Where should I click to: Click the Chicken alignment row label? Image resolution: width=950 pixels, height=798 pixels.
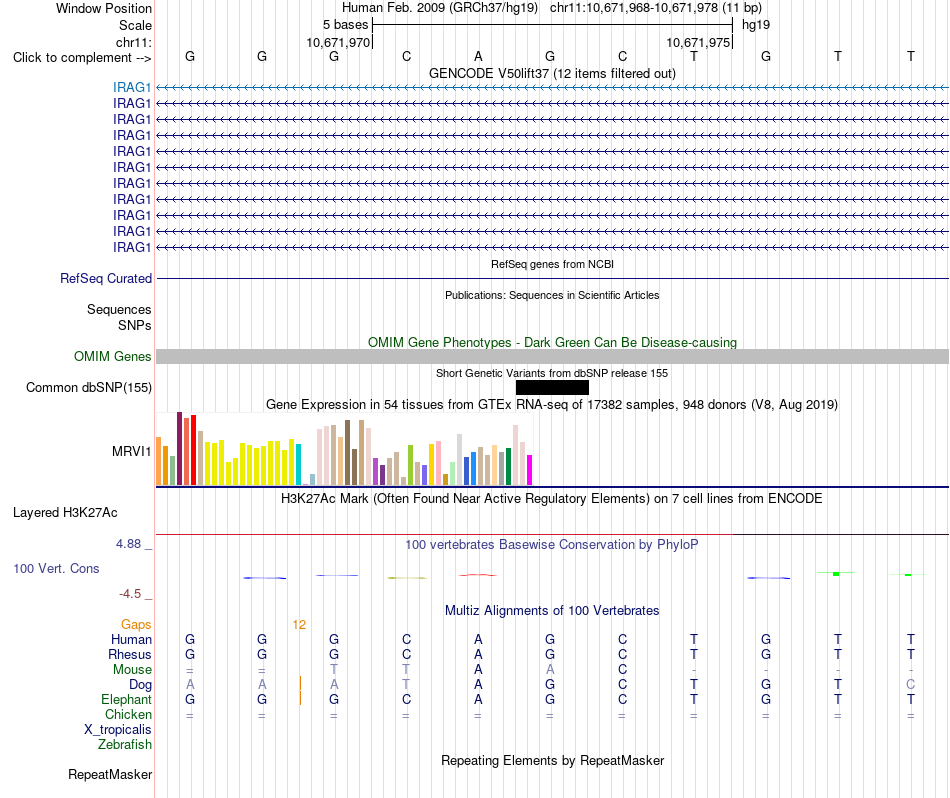[x=128, y=714]
